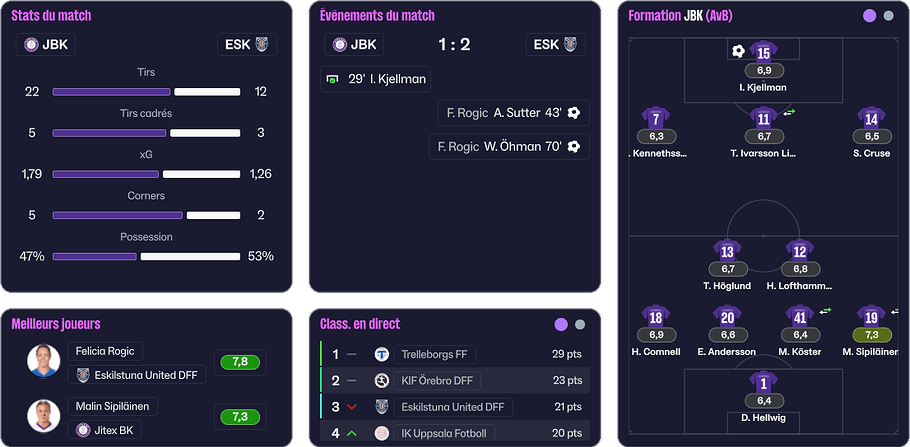The height and width of the screenshot is (447, 910).
Task: Click Malin Sipiläinen's portrait photo
Action: (x=44, y=416)
